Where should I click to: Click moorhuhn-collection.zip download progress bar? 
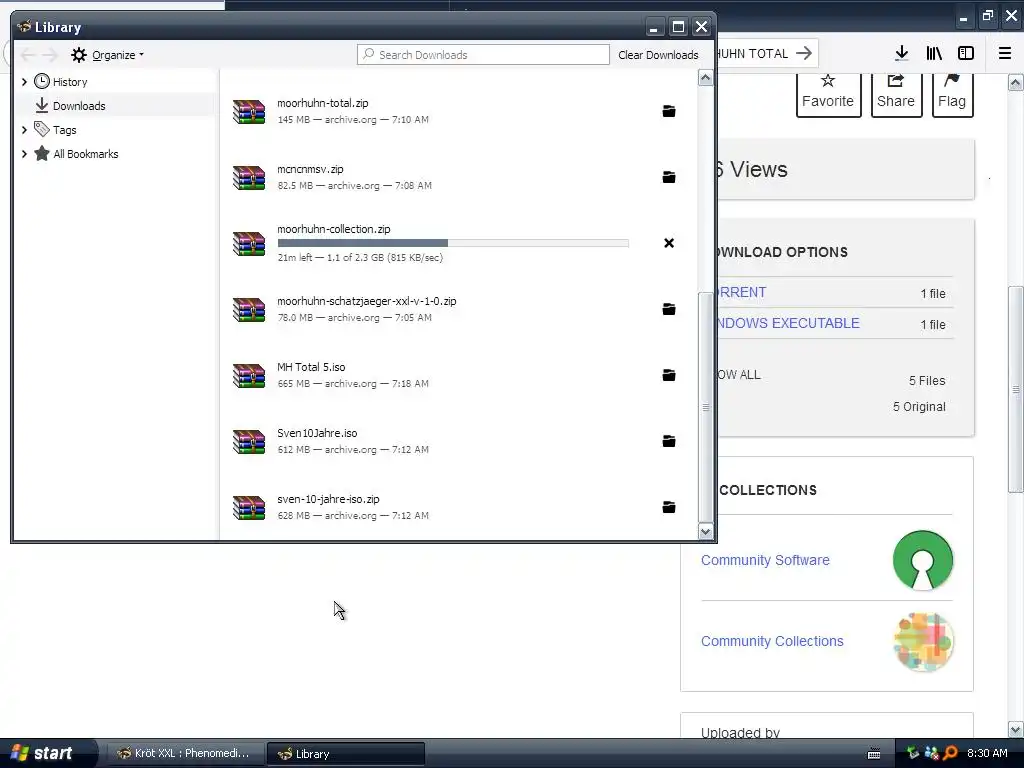point(453,243)
